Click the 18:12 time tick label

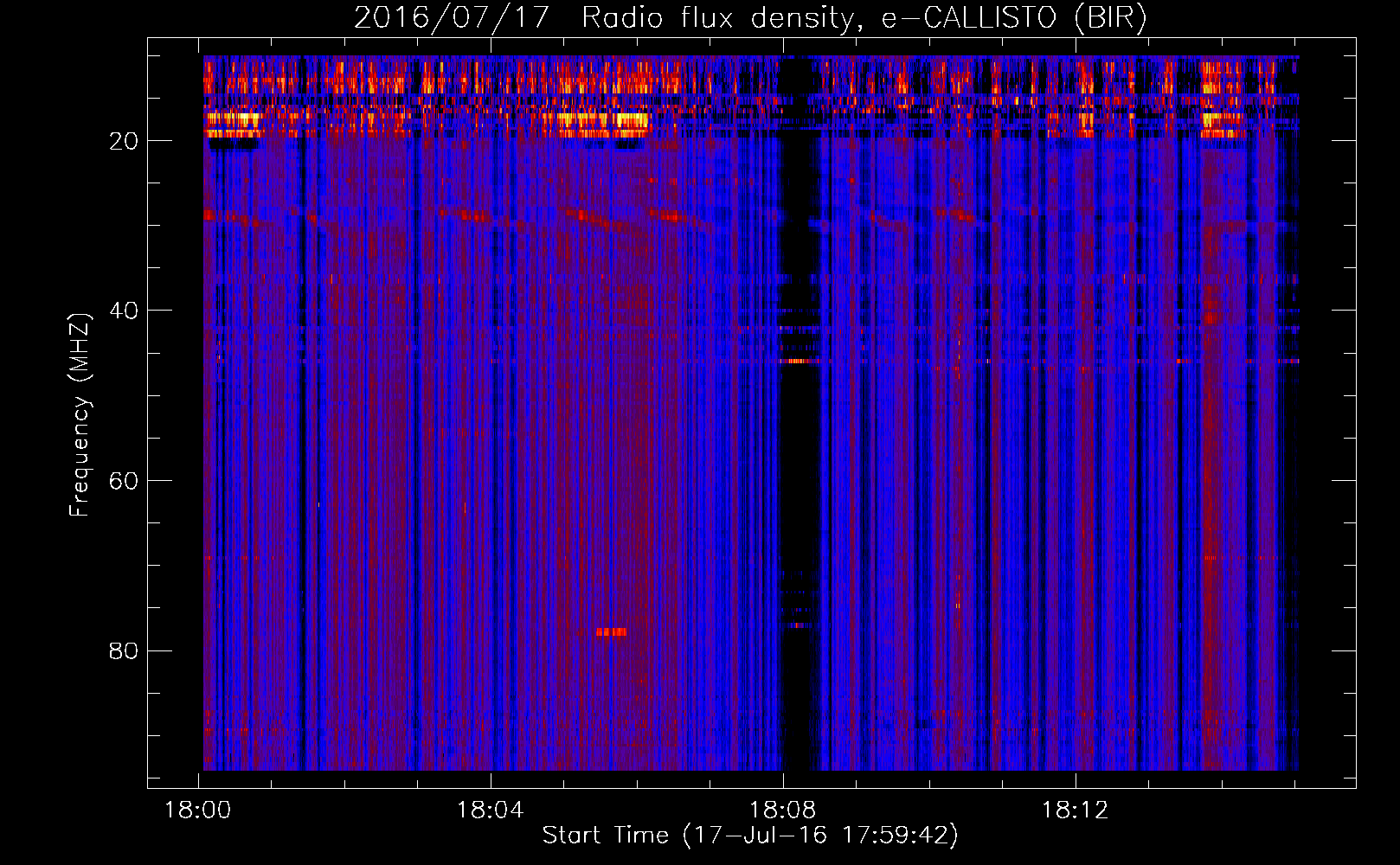[x=1075, y=811]
